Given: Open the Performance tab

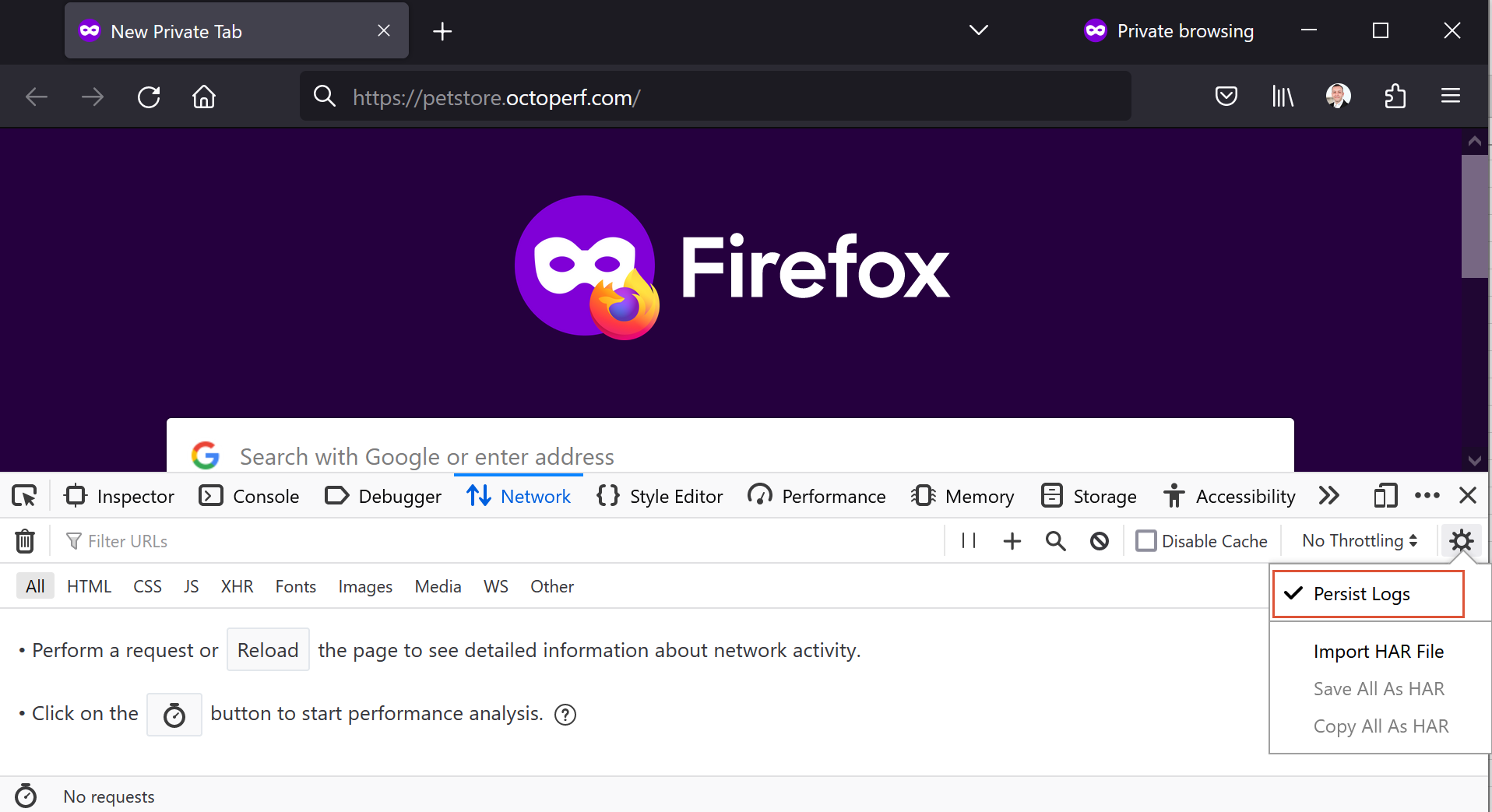Looking at the screenshot, I should pyautogui.click(x=816, y=496).
